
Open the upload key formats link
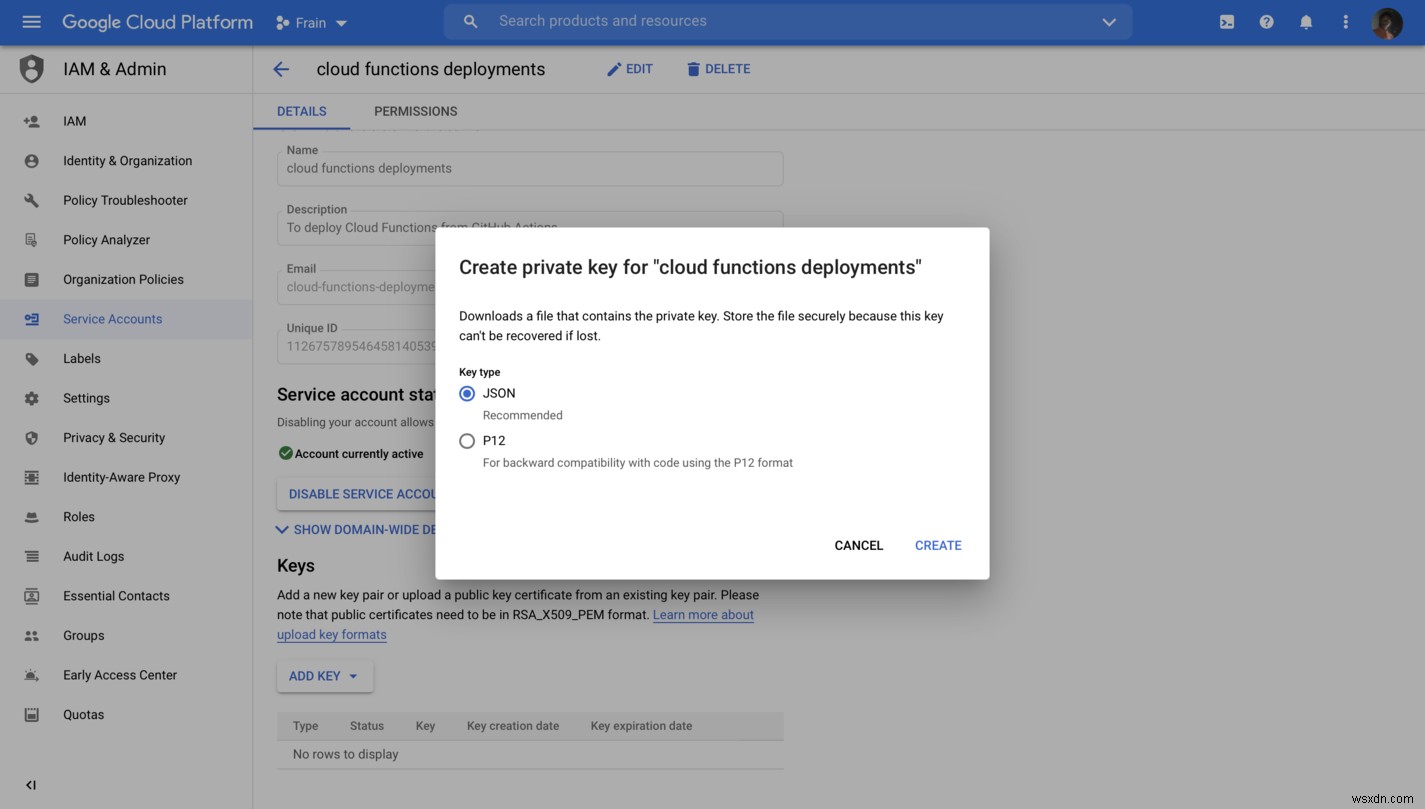(331, 634)
